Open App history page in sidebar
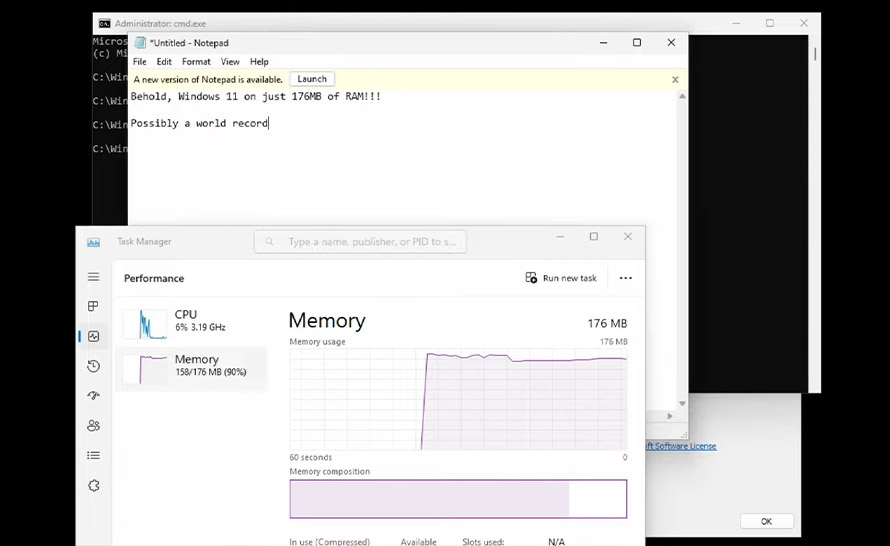Image resolution: width=890 pixels, height=546 pixels. [94, 366]
